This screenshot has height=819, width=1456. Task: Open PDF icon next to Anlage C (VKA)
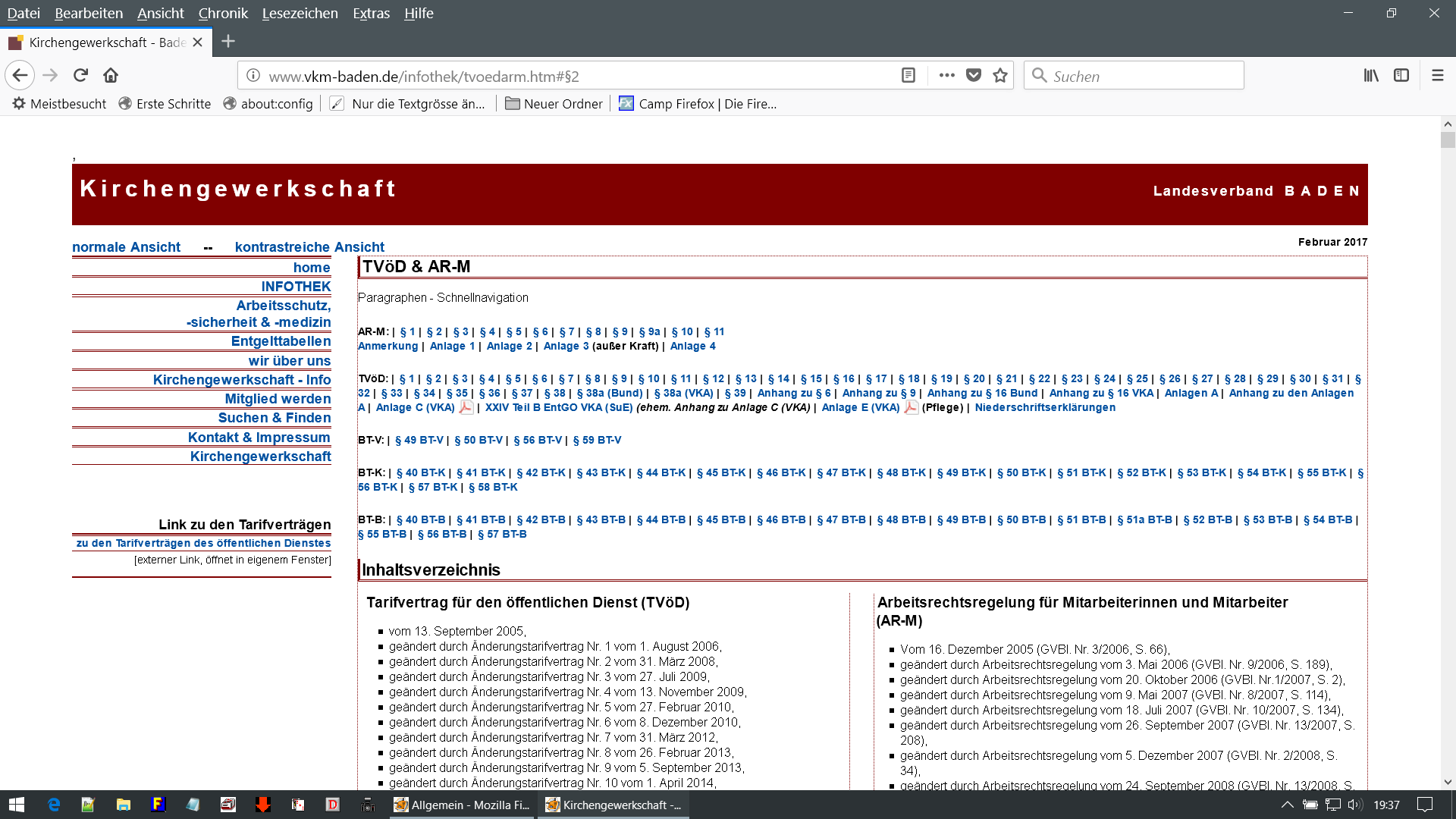tap(466, 407)
